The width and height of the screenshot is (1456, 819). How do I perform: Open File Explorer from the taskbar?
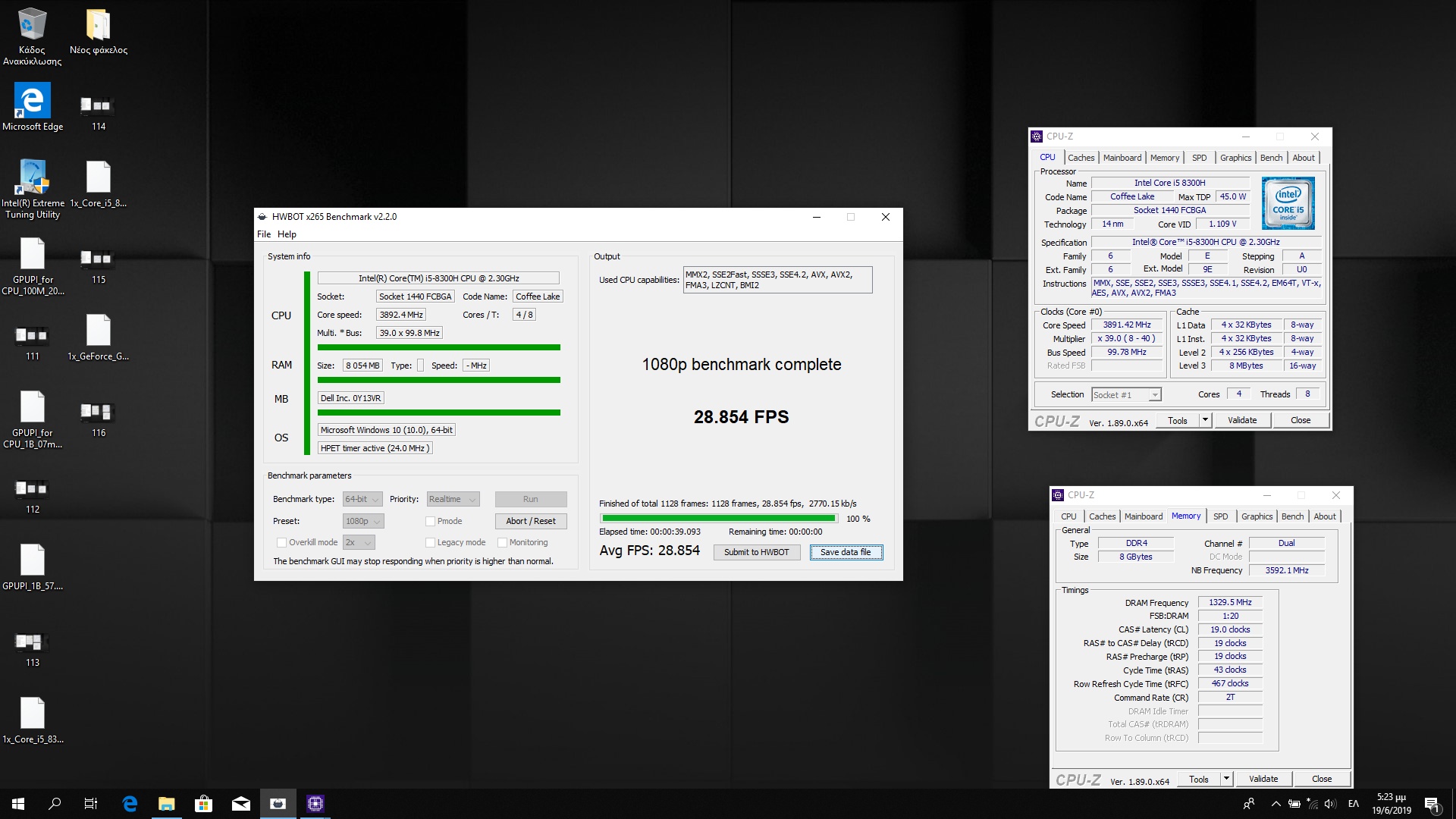pos(167,804)
